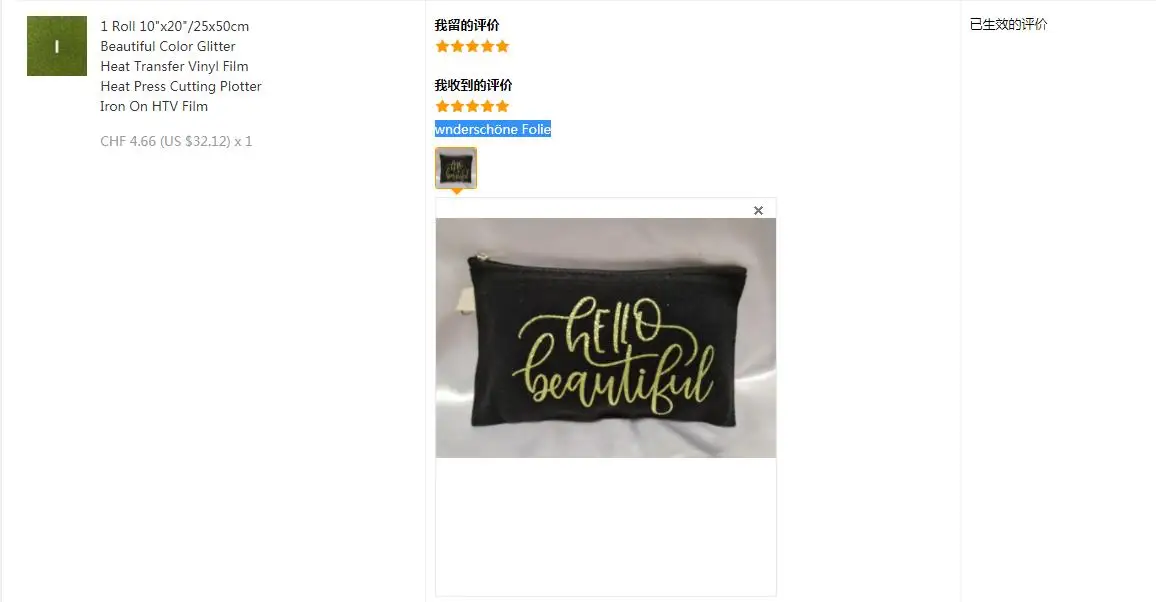This screenshot has width=1156, height=602.
Task: Click fifth star under 我留的评价
Action: pyautogui.click(x=503, y=46)
